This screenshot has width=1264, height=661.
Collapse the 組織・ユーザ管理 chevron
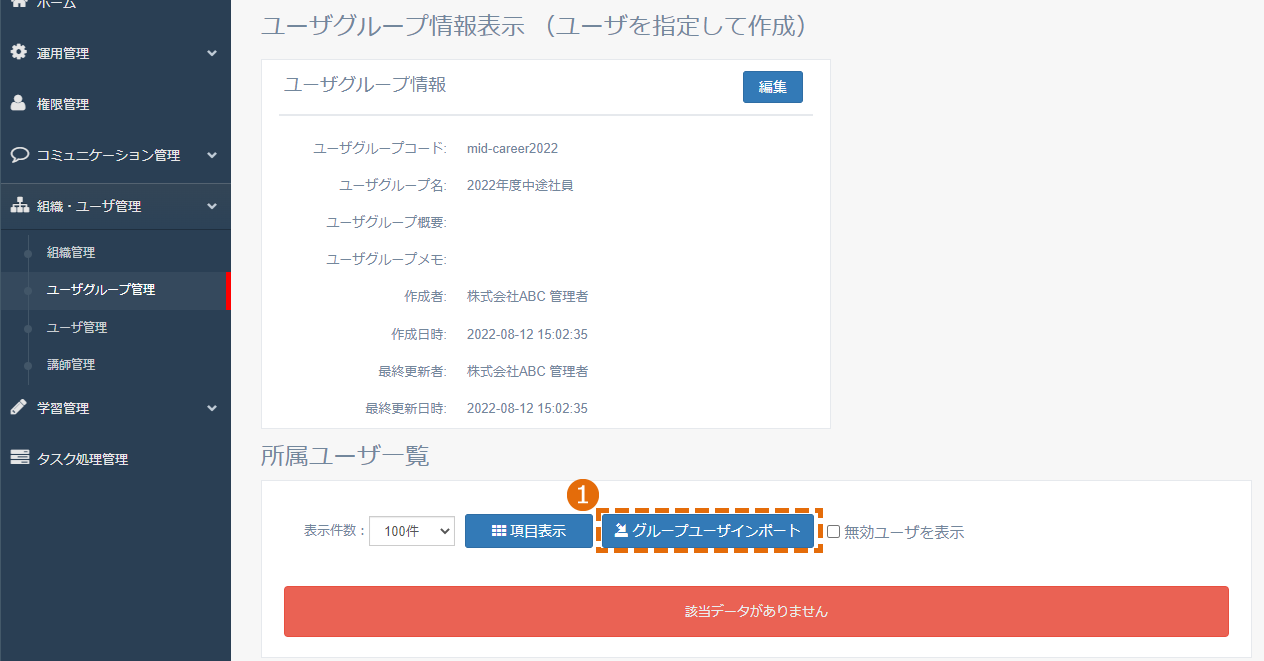coord(211,206)
